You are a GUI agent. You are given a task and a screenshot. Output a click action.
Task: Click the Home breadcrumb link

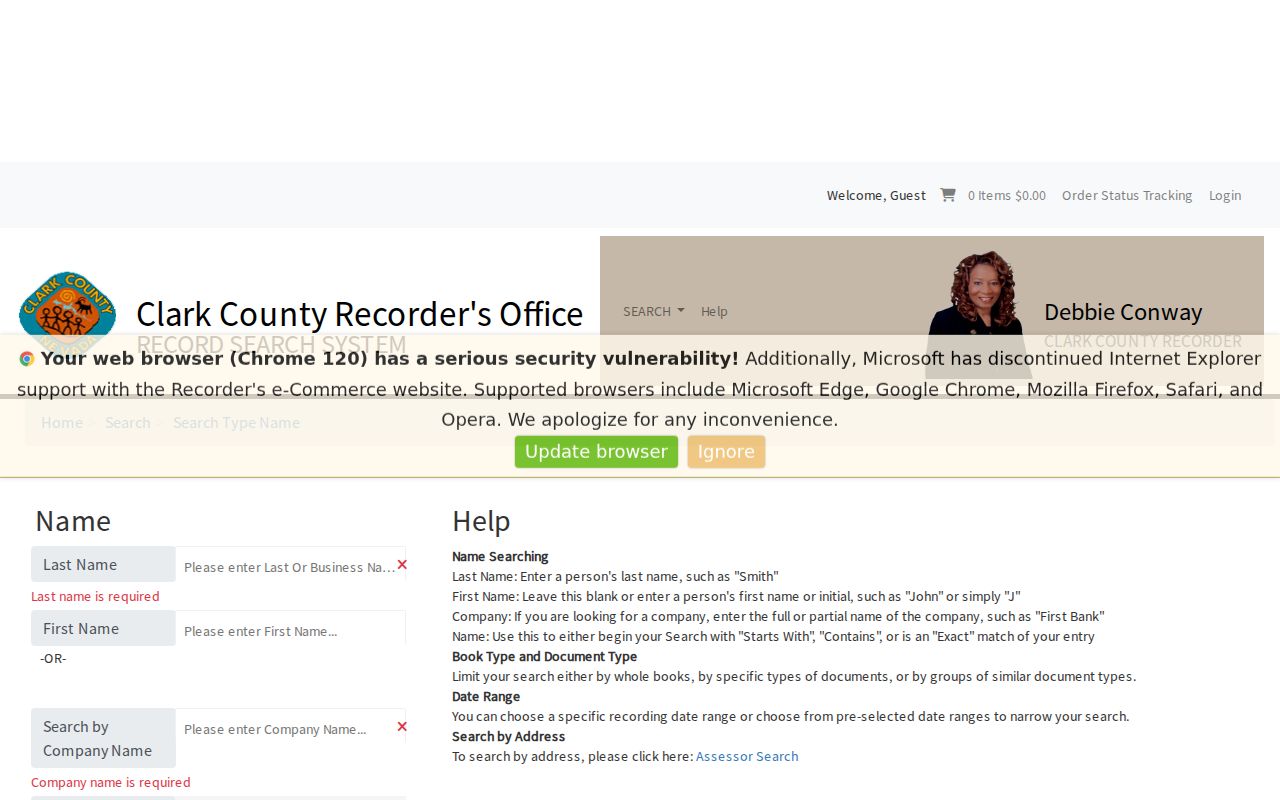(x=62, y=422)
